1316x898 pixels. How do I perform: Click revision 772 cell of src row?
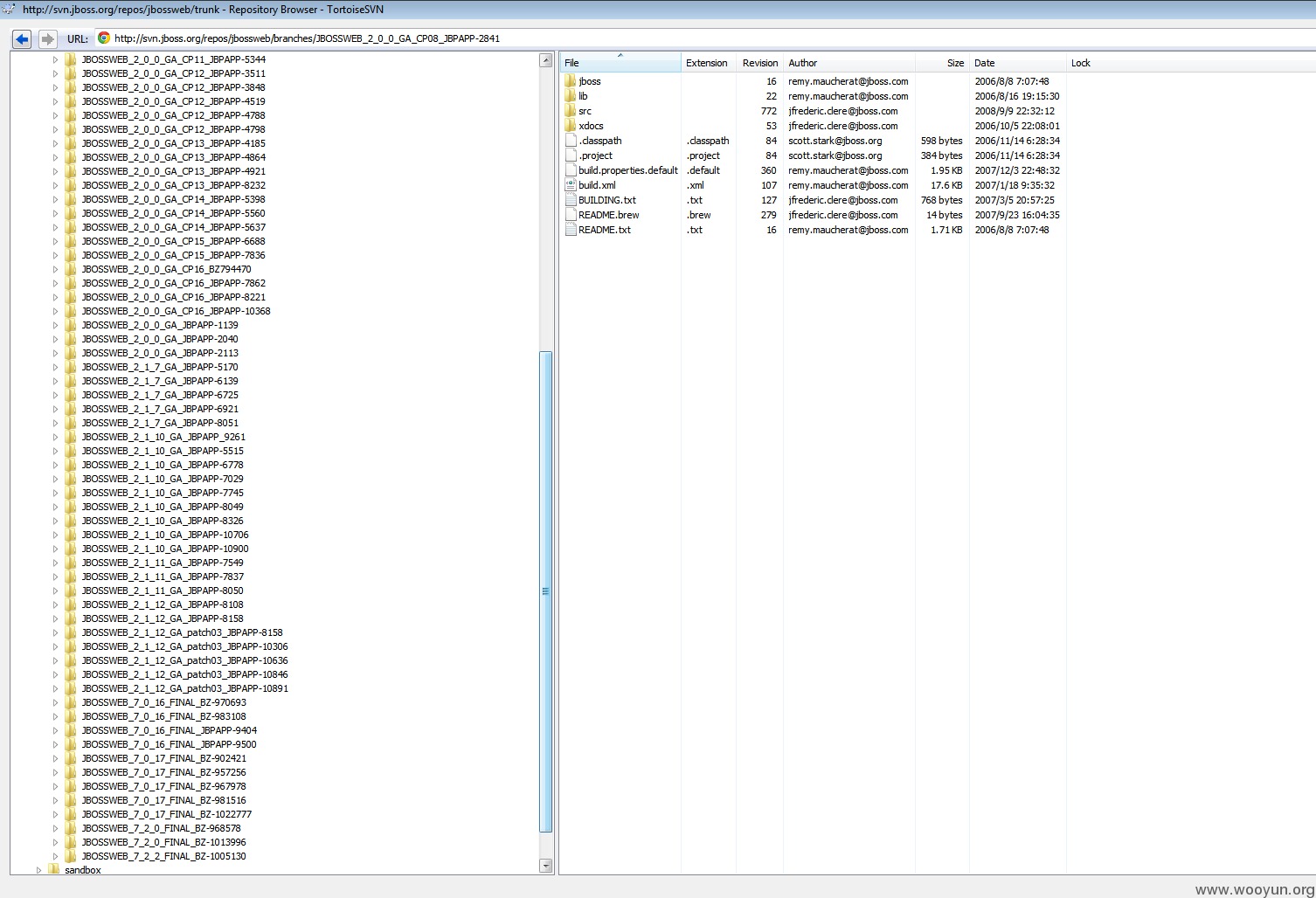(769, 111)
